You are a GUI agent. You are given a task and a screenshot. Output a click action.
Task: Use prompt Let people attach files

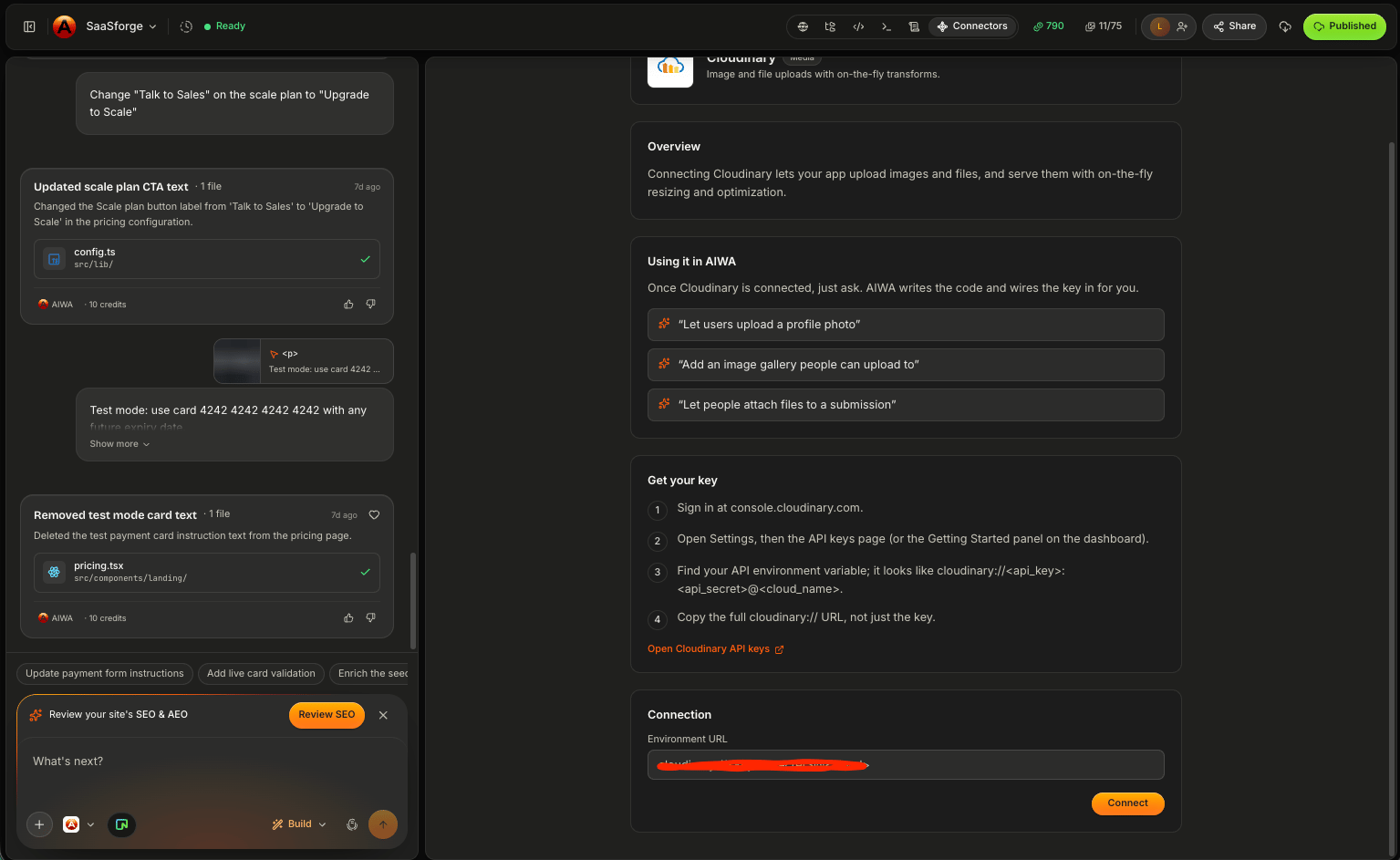tap(906, 405)
